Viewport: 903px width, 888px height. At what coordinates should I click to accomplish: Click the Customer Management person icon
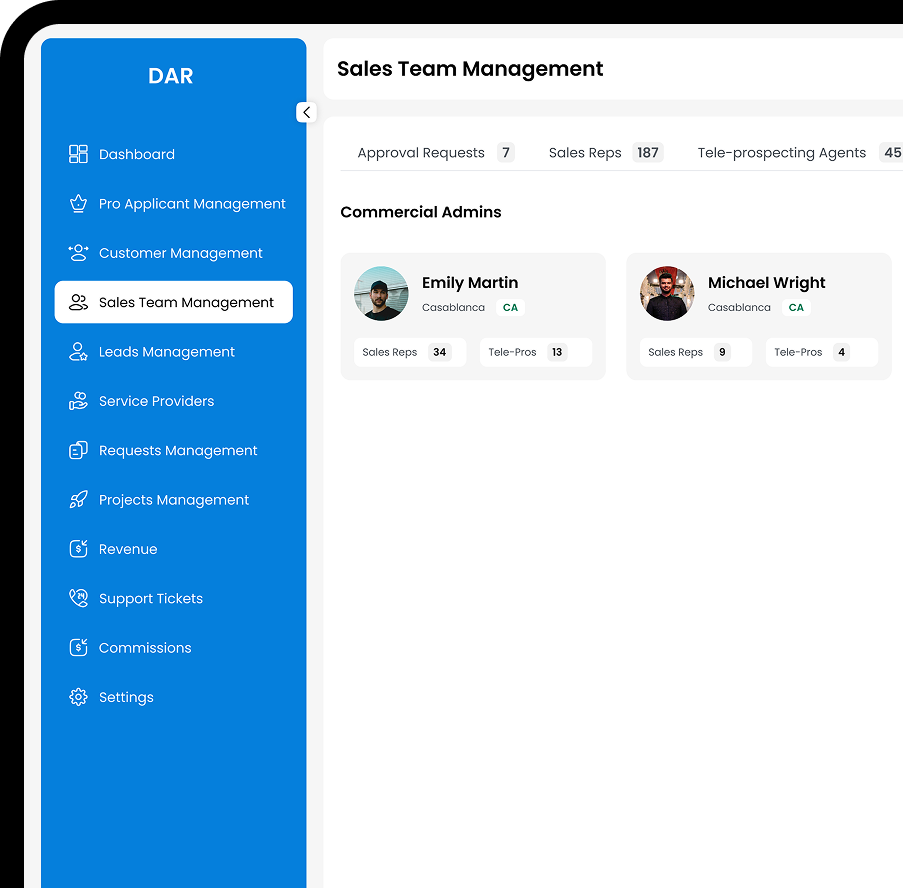[x=78, y=253]
